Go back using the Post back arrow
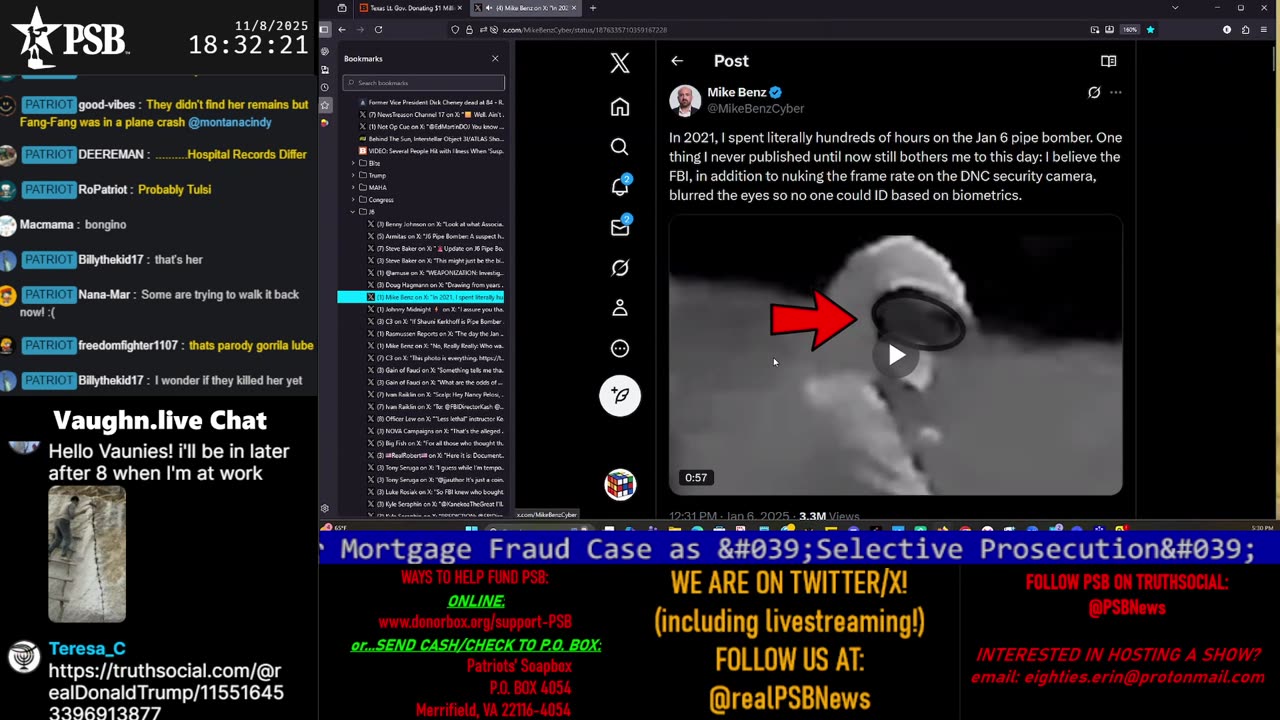The image size is (1280, 720). 677,61
